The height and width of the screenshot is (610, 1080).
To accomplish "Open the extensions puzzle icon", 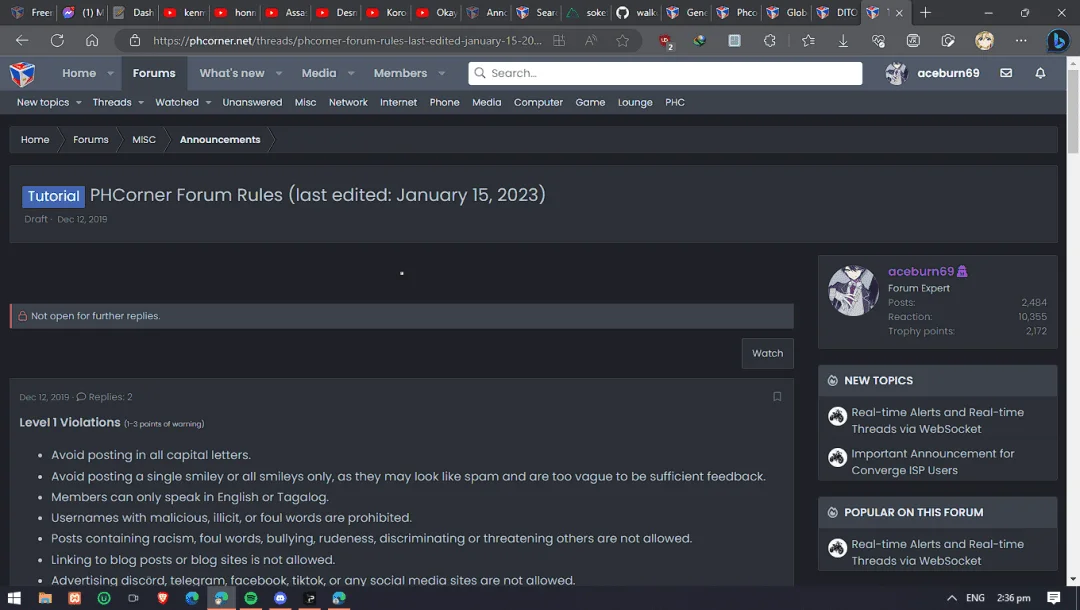I will pos(769,41).
